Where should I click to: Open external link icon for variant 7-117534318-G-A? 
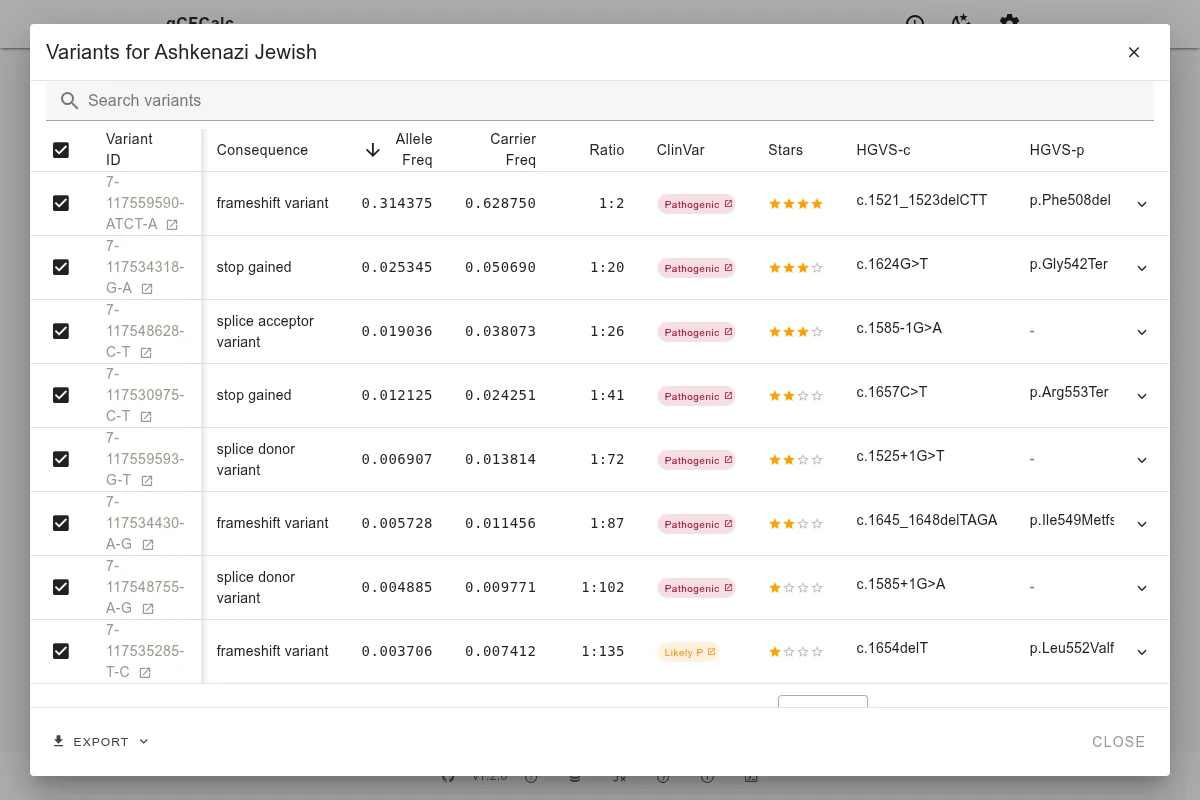[x=147, y=289]
